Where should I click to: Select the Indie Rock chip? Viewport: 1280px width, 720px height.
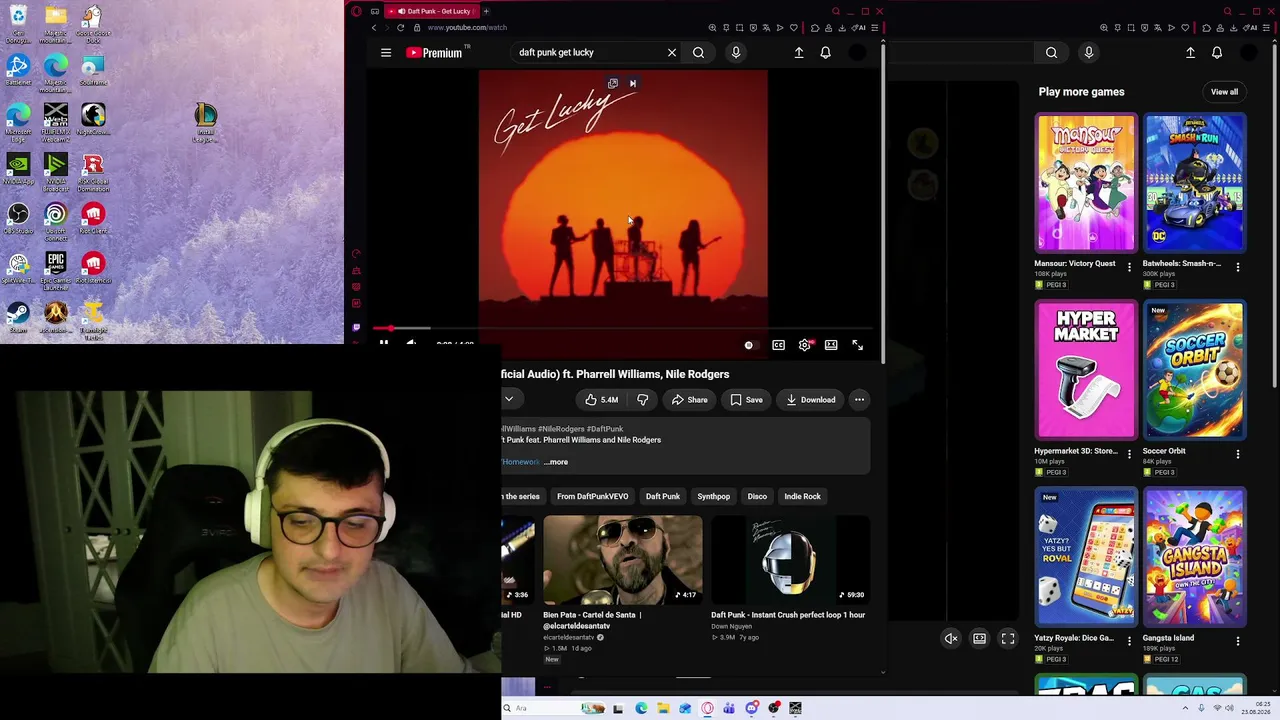803,496
